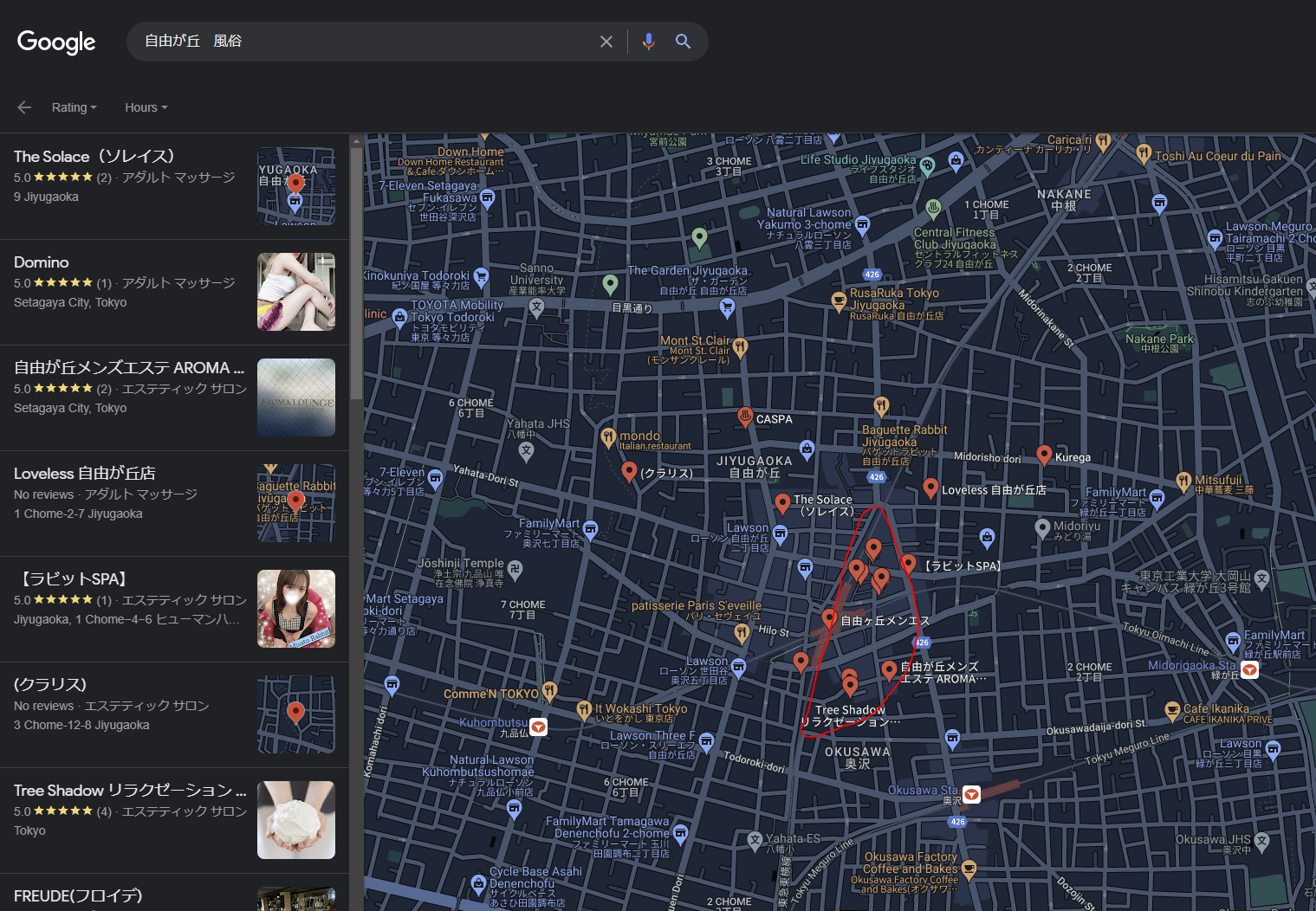Viewport: 1316px width, 911px height.
Task: View クラリス map thumbnail
Action: (x=296, y=714)
